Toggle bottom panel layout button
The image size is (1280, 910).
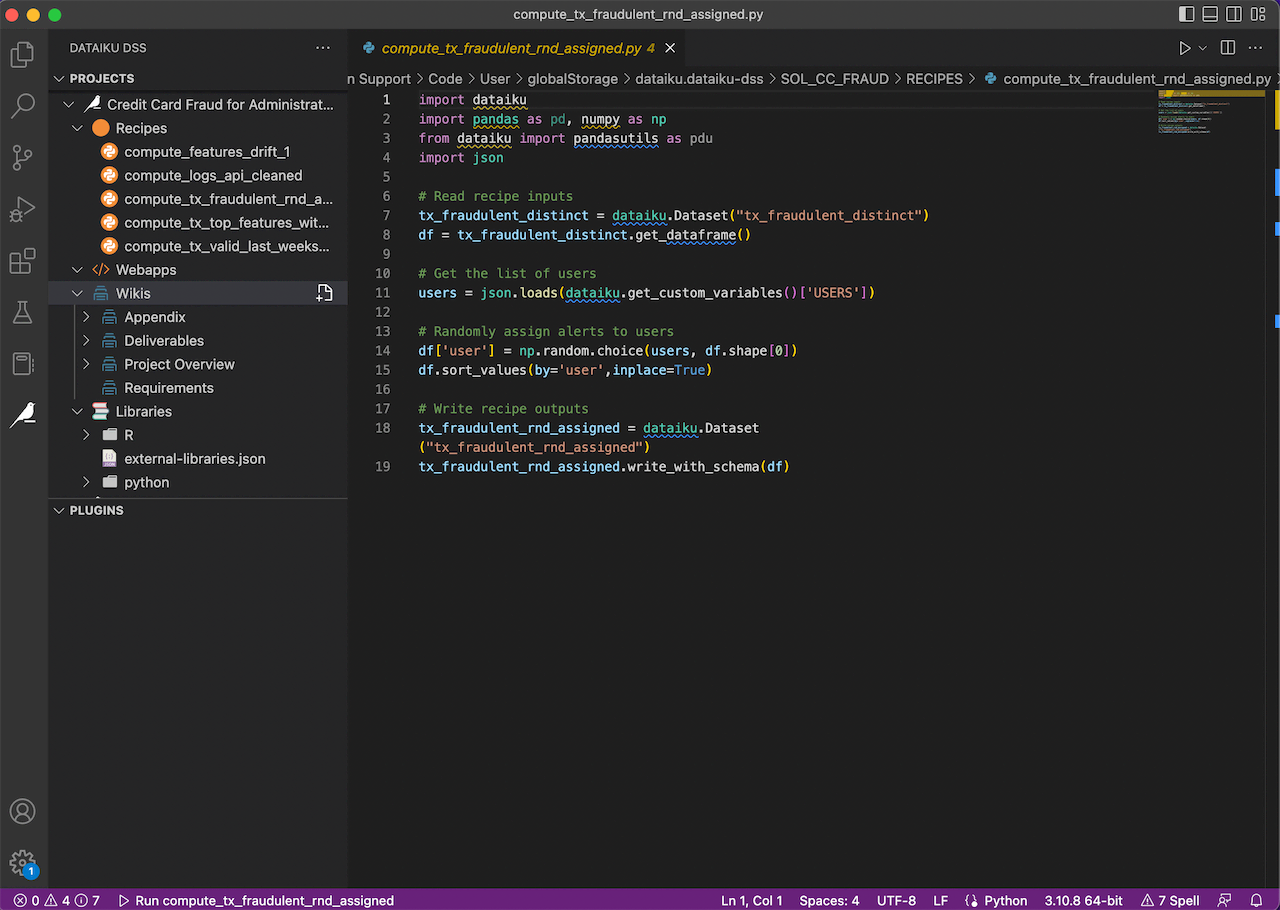[x=1210, y=15]
